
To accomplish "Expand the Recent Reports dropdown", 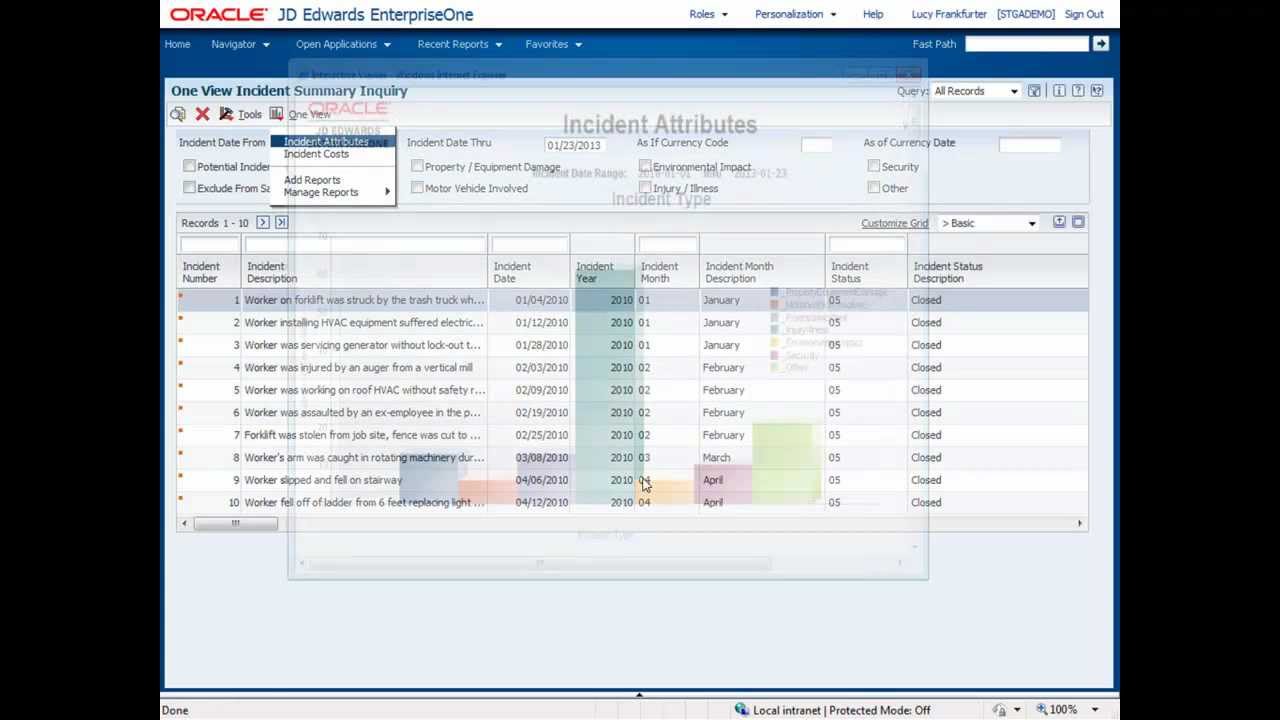I will pos(460,44).
